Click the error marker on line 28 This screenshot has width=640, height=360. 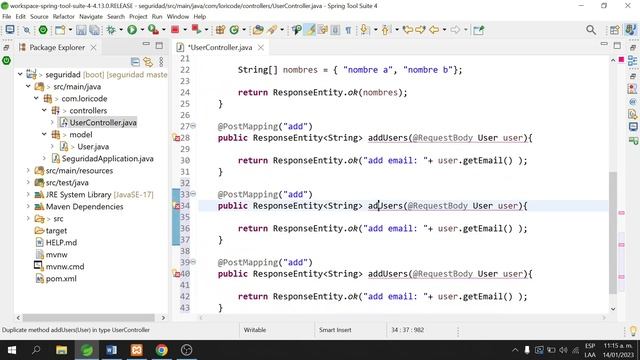pos(176,138)
